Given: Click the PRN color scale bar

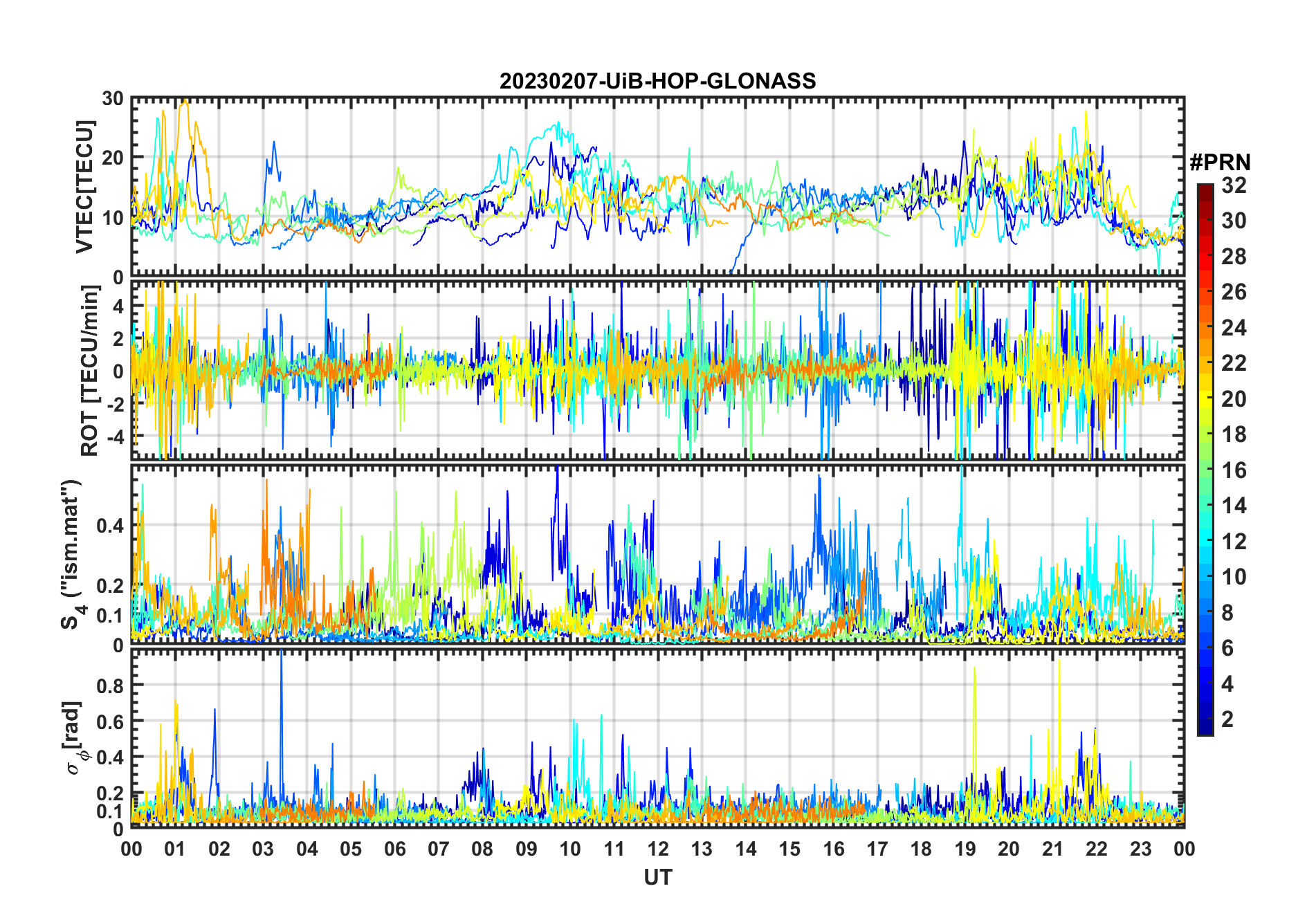Looking at the screenshot, I should [1205, 459].
